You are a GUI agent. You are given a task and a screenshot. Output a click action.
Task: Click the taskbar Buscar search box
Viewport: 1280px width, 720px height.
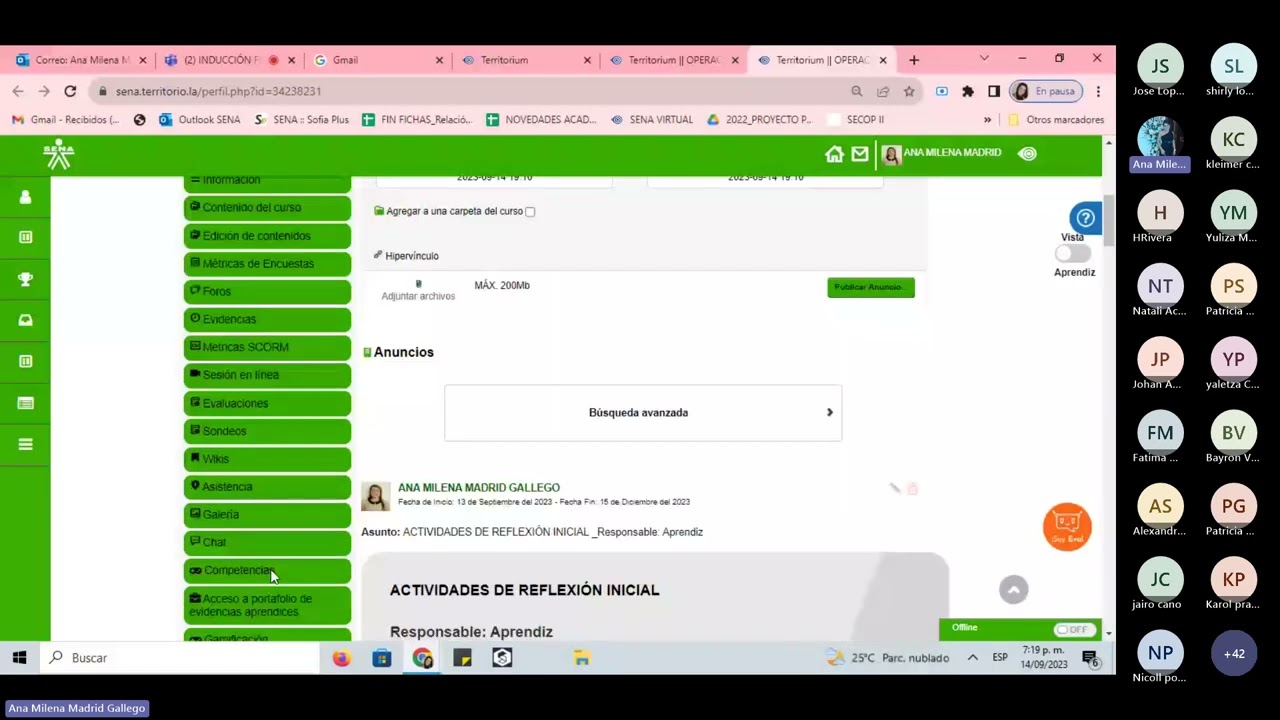(179, 658)
